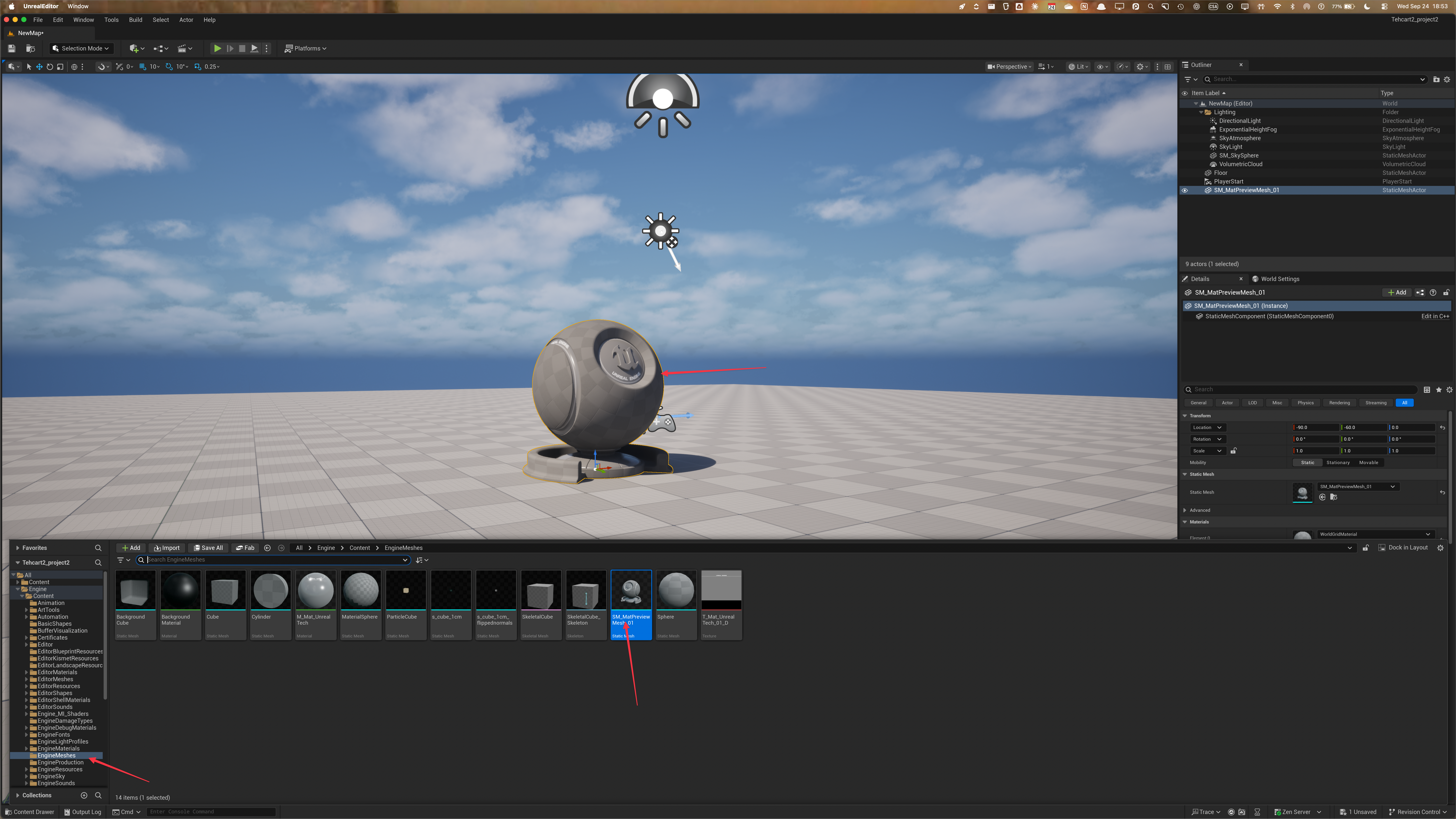Open the File menu

[38, 20]
